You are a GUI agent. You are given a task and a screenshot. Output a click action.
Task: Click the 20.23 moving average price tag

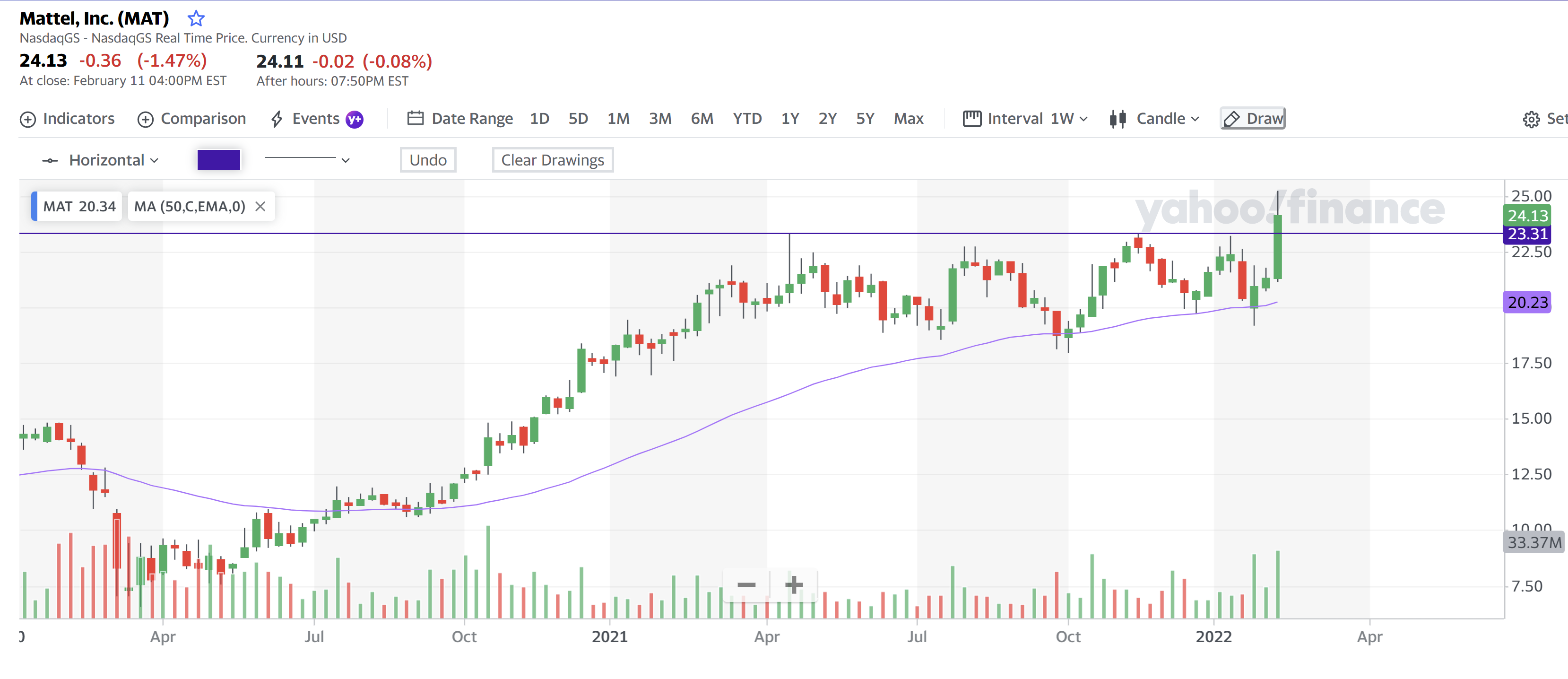[1528, 303]
